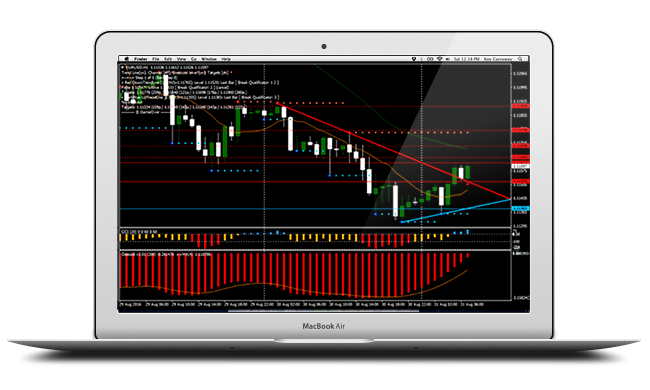This screenshot has width=650, height=390.
Task: Open the Edit menu
Action: click(168, 59)
